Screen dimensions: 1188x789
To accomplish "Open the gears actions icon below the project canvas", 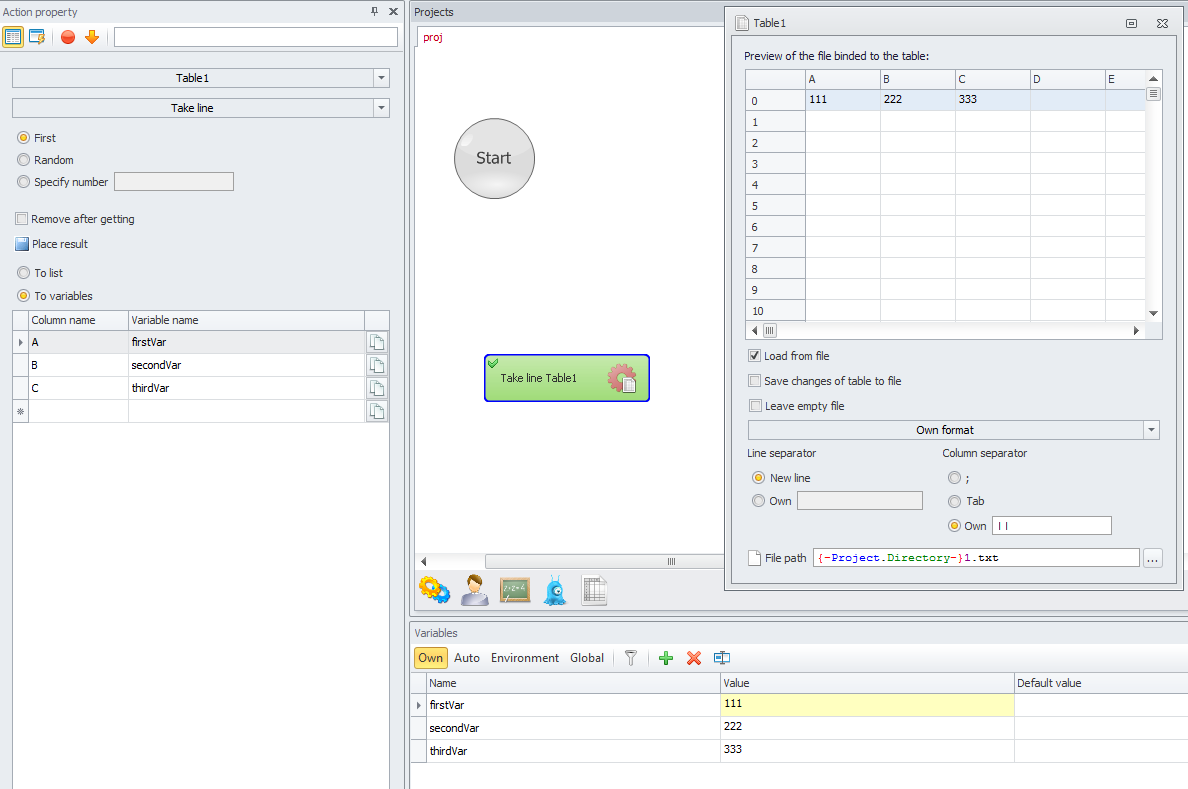I will [x=435, y=590].
